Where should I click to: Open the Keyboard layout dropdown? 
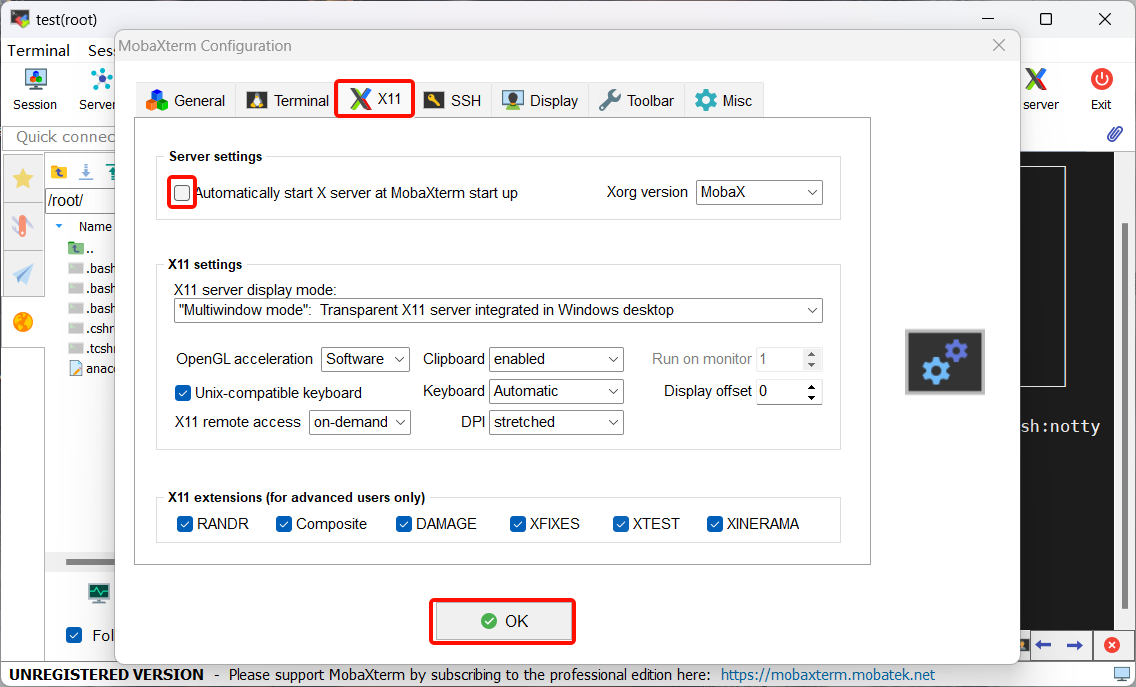tap(556, 391)
